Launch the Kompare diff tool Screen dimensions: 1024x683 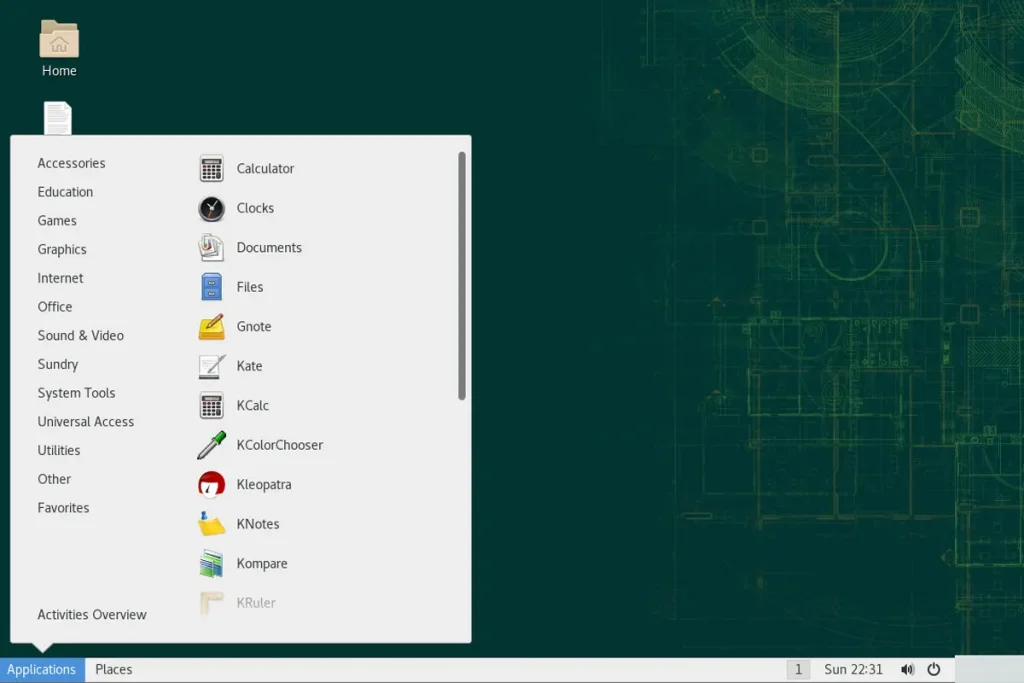[x=261, y=563]
